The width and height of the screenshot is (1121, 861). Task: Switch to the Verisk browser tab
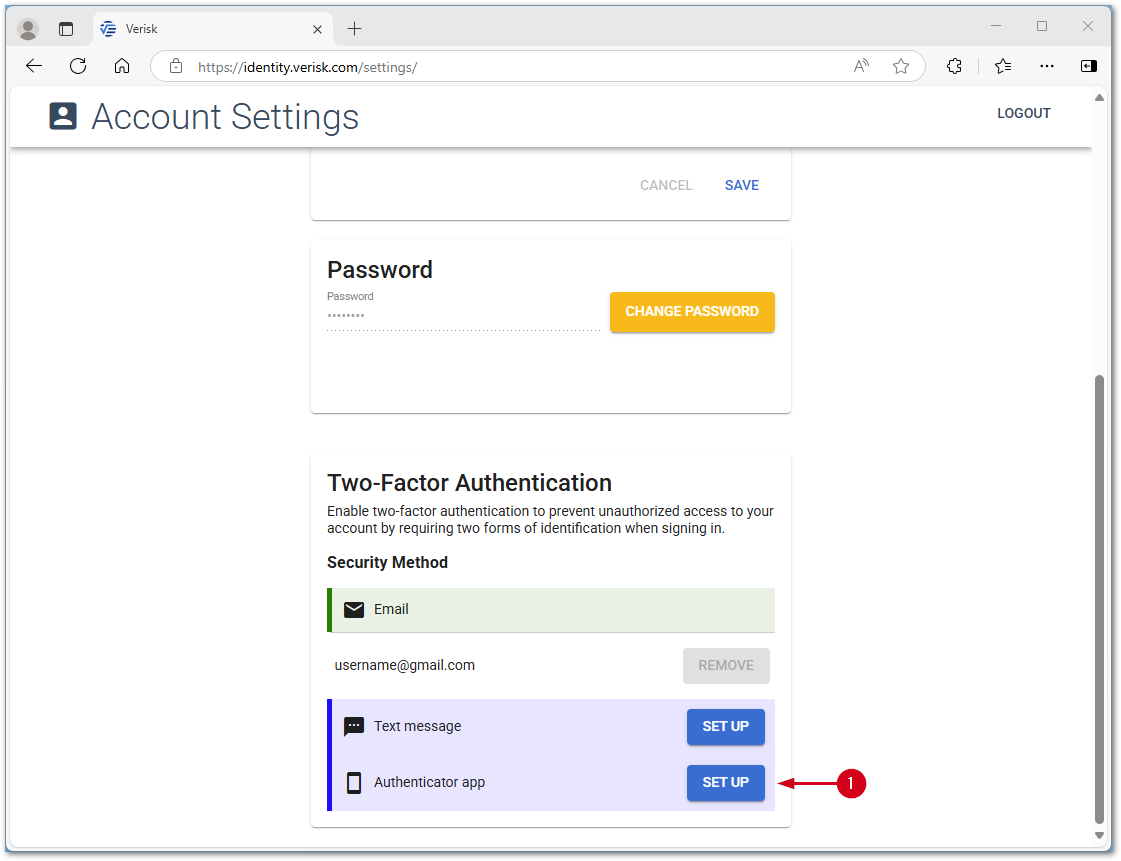click(200, 29)
